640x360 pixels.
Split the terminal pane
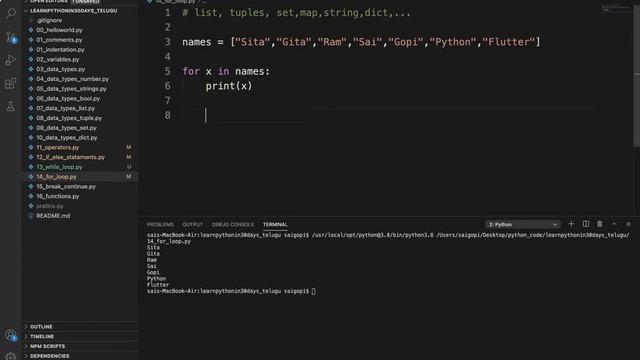coord(586,224)
